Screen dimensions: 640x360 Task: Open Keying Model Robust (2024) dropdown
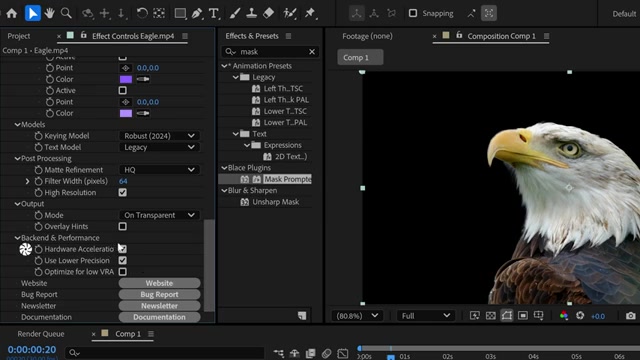tap(159, 136)
